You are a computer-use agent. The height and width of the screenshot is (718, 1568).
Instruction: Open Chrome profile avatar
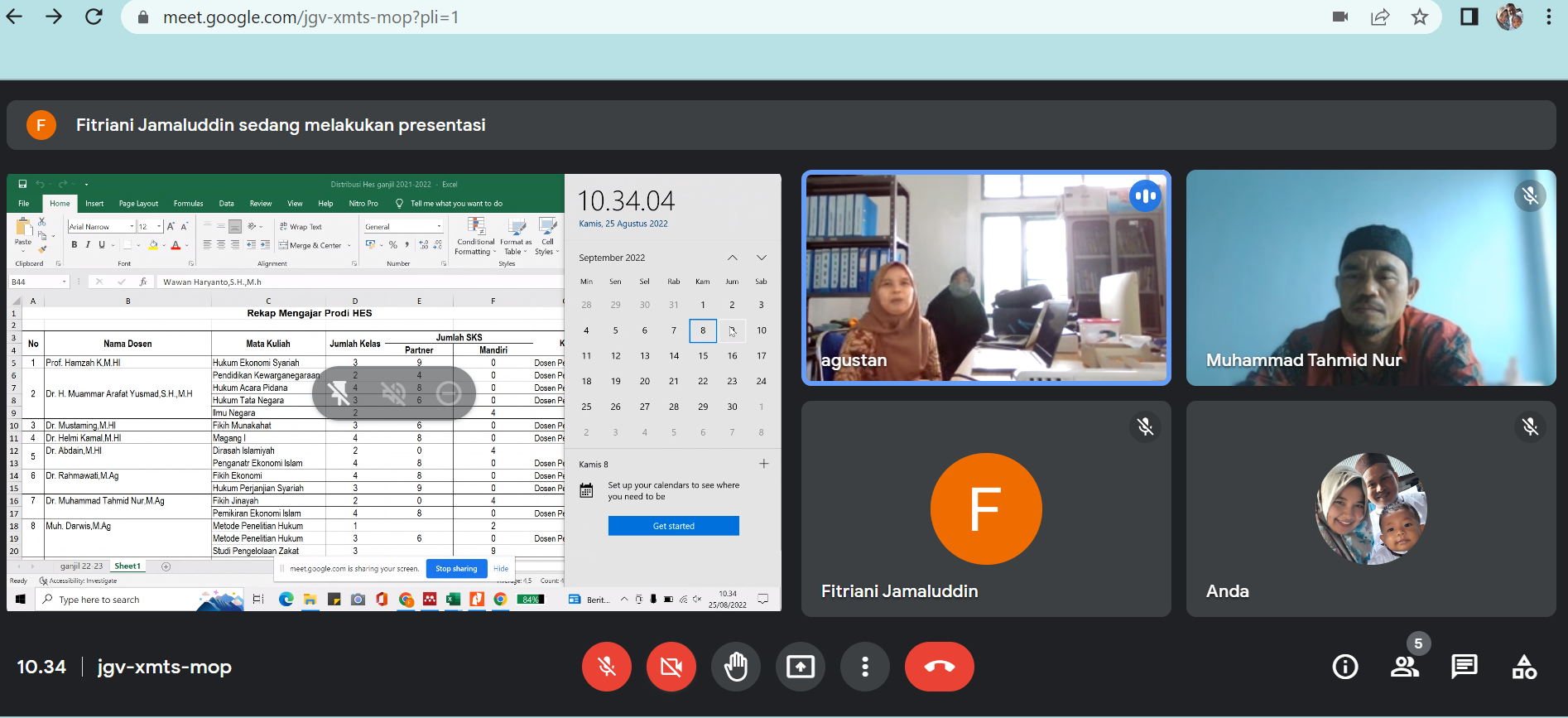pyautogui.click(x=1509, y=17)
